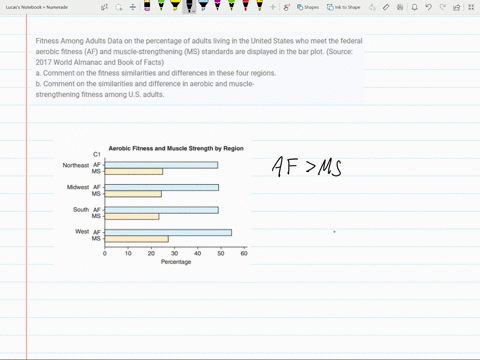The image size is (480, 360).
Task: Click the question text part a
Action: [156, 73]
